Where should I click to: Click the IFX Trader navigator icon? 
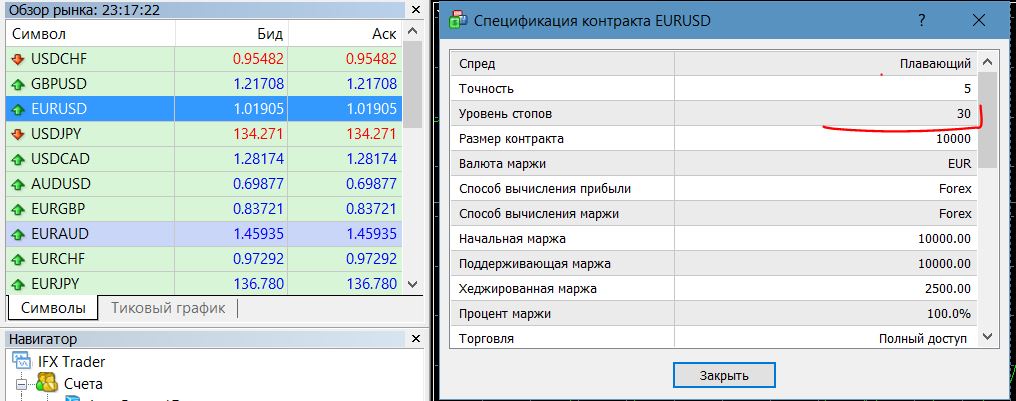21,361
